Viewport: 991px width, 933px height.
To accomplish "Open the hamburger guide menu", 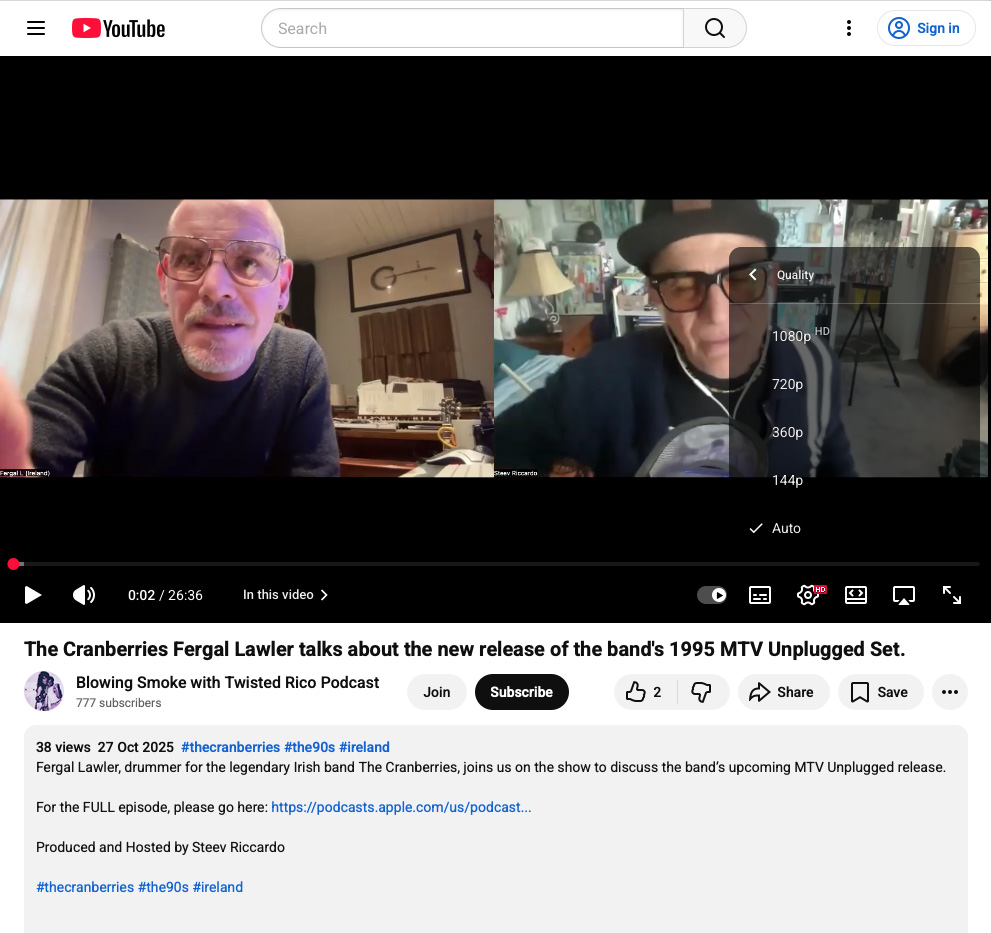I will click(36, 28).
